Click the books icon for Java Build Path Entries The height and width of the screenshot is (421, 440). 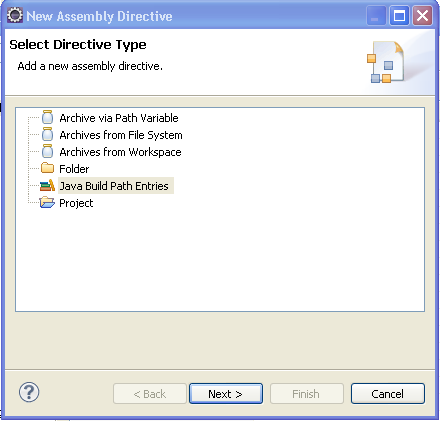47,185
